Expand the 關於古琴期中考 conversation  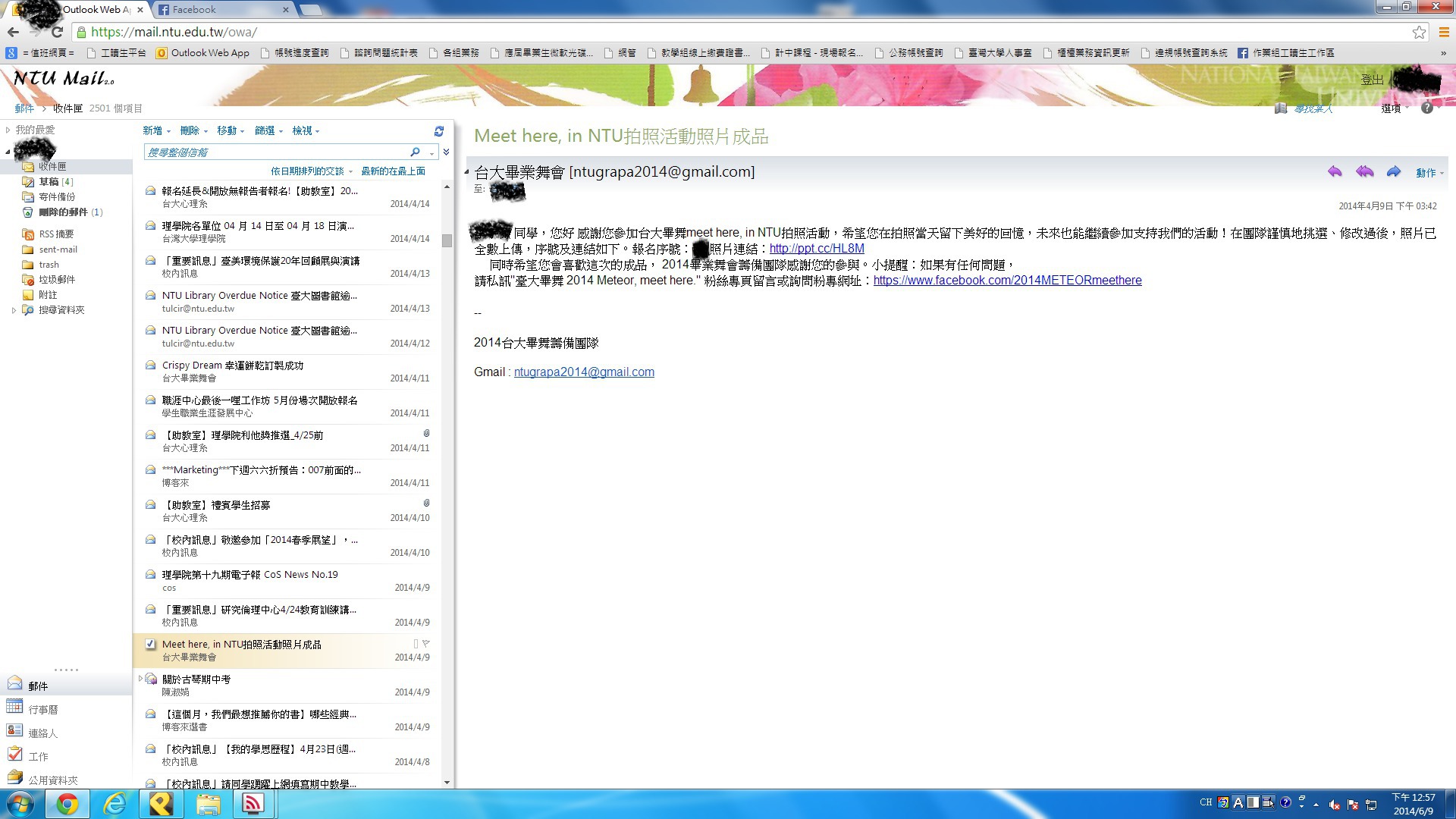(x=140, y=679)
